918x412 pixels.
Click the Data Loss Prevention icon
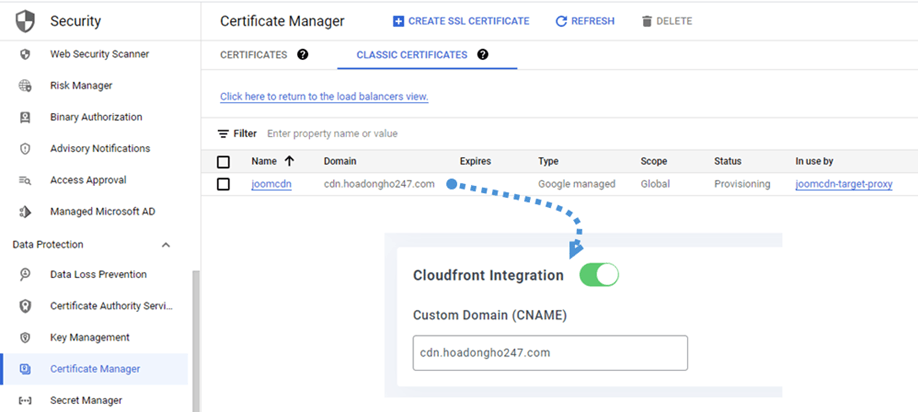point(25,274)
